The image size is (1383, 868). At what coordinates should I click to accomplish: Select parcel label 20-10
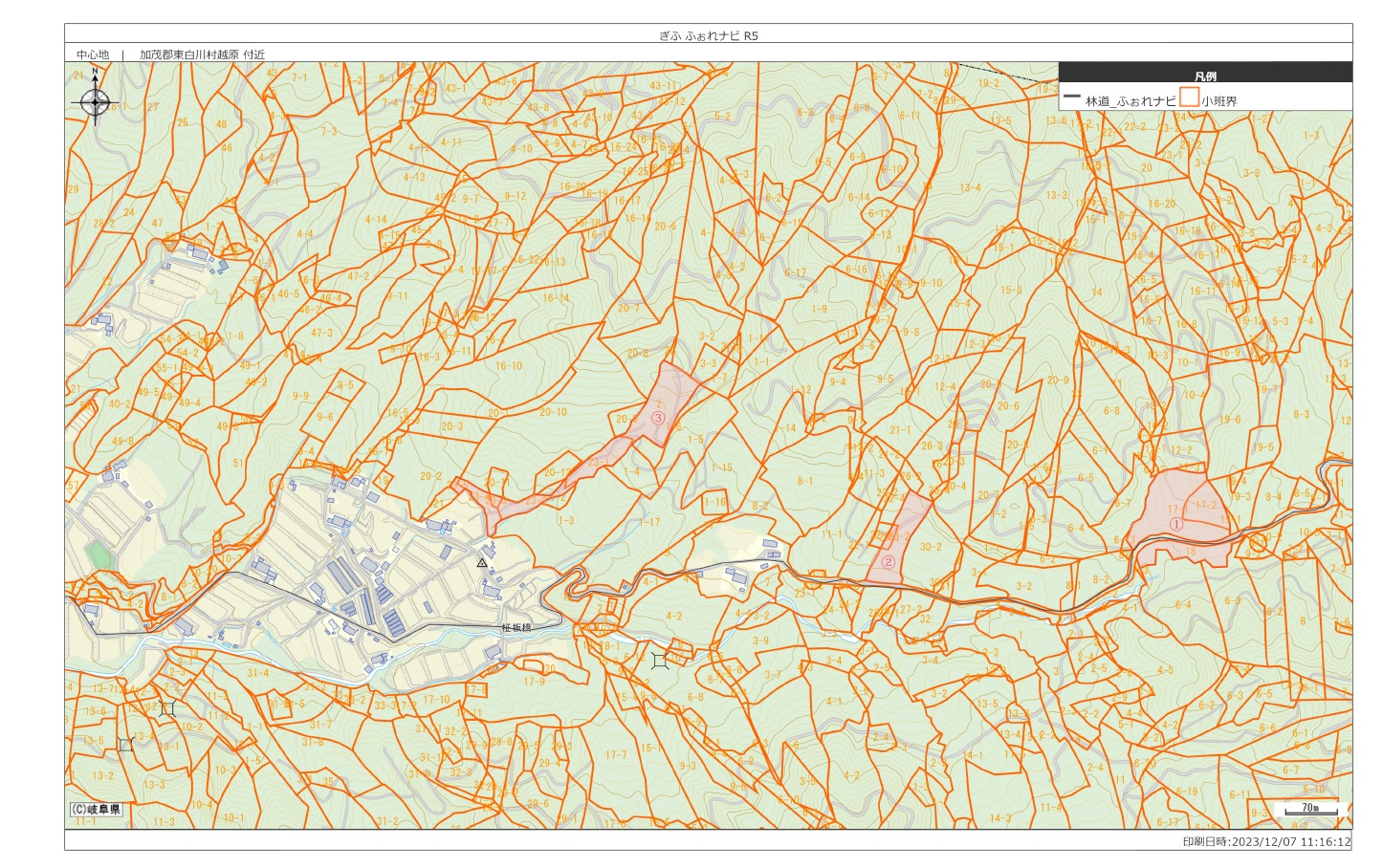pos(553,411)
